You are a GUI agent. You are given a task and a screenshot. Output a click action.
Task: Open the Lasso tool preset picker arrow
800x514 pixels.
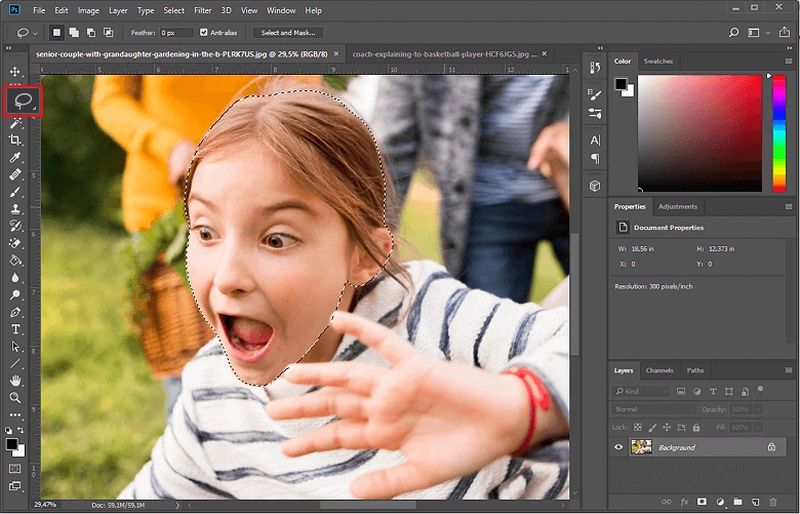pyautogui.click(x=36, y=33)
